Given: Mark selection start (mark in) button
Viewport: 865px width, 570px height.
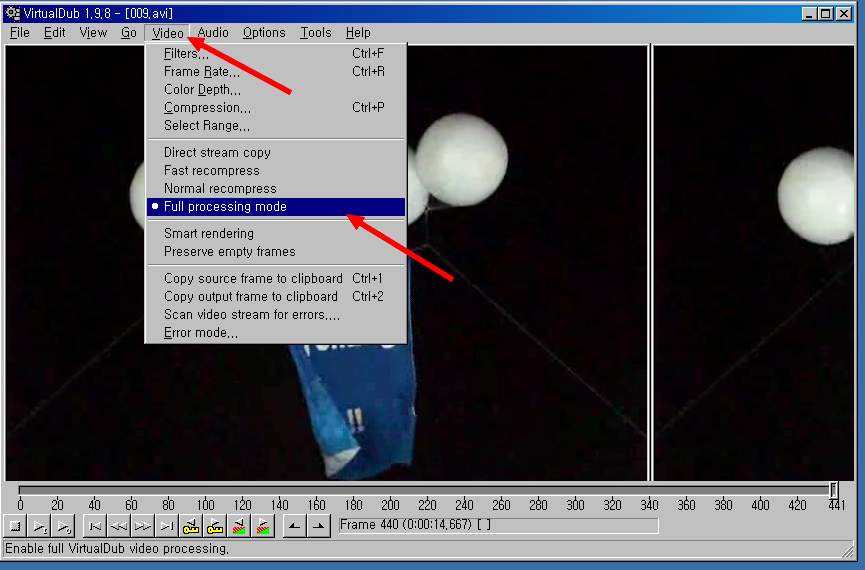Looking at the screenshot, I should coord(295,526).
